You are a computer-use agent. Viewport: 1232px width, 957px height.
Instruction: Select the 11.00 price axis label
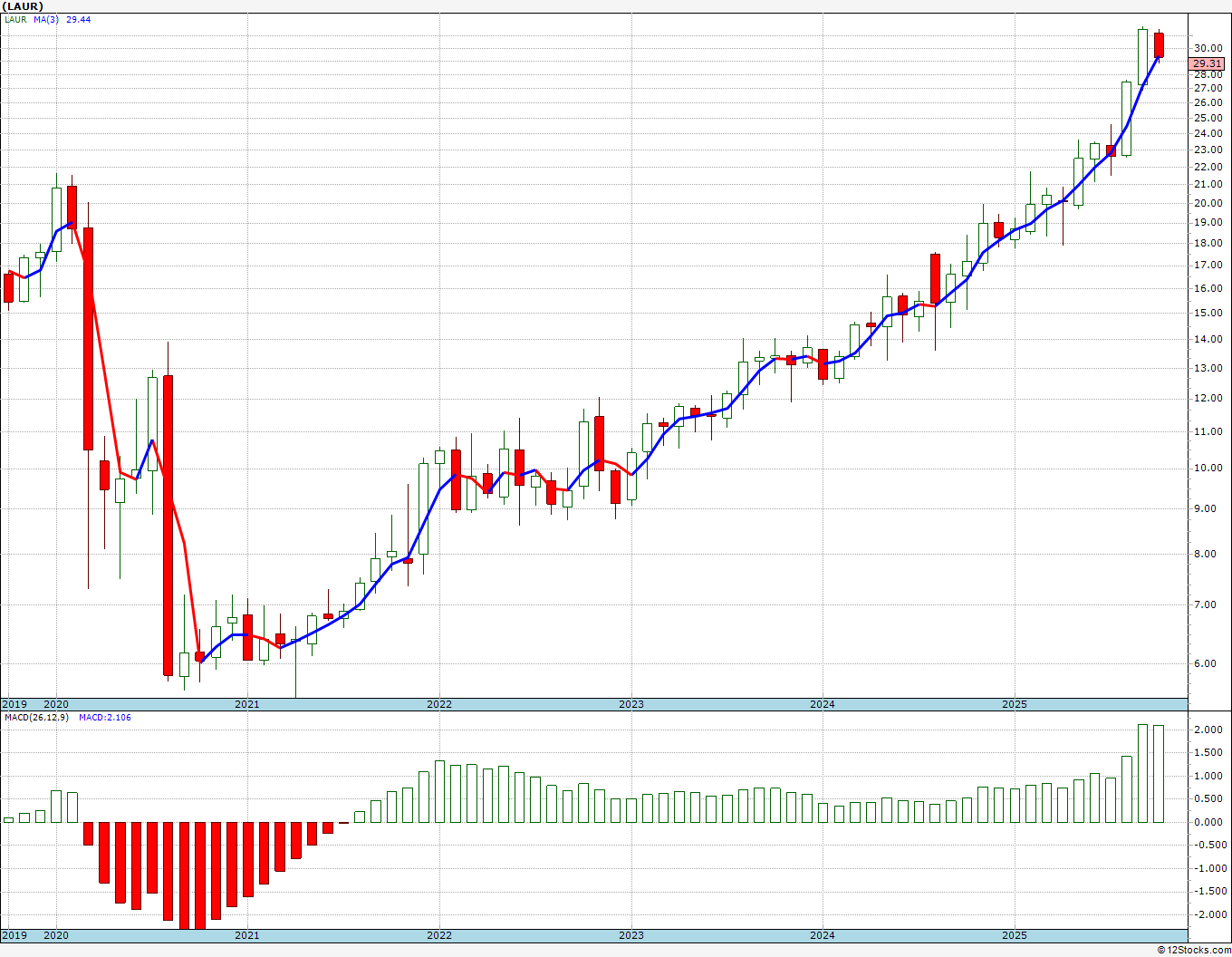pos(1208,432)
